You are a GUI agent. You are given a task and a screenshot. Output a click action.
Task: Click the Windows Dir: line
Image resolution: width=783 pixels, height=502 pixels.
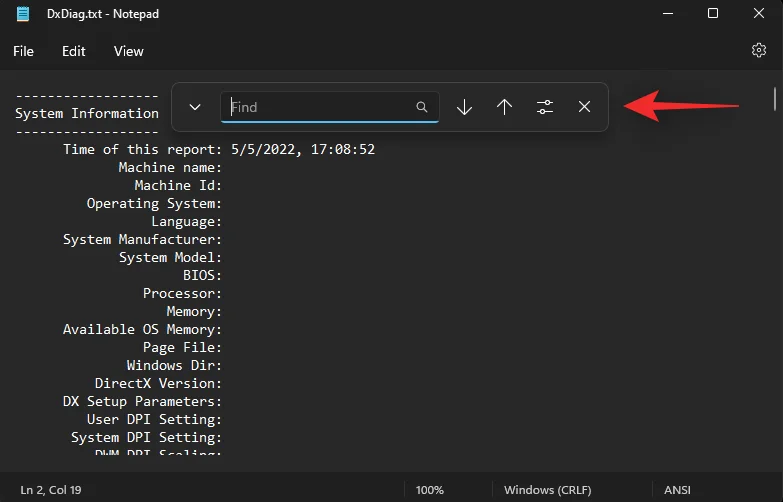coord(174,365)
